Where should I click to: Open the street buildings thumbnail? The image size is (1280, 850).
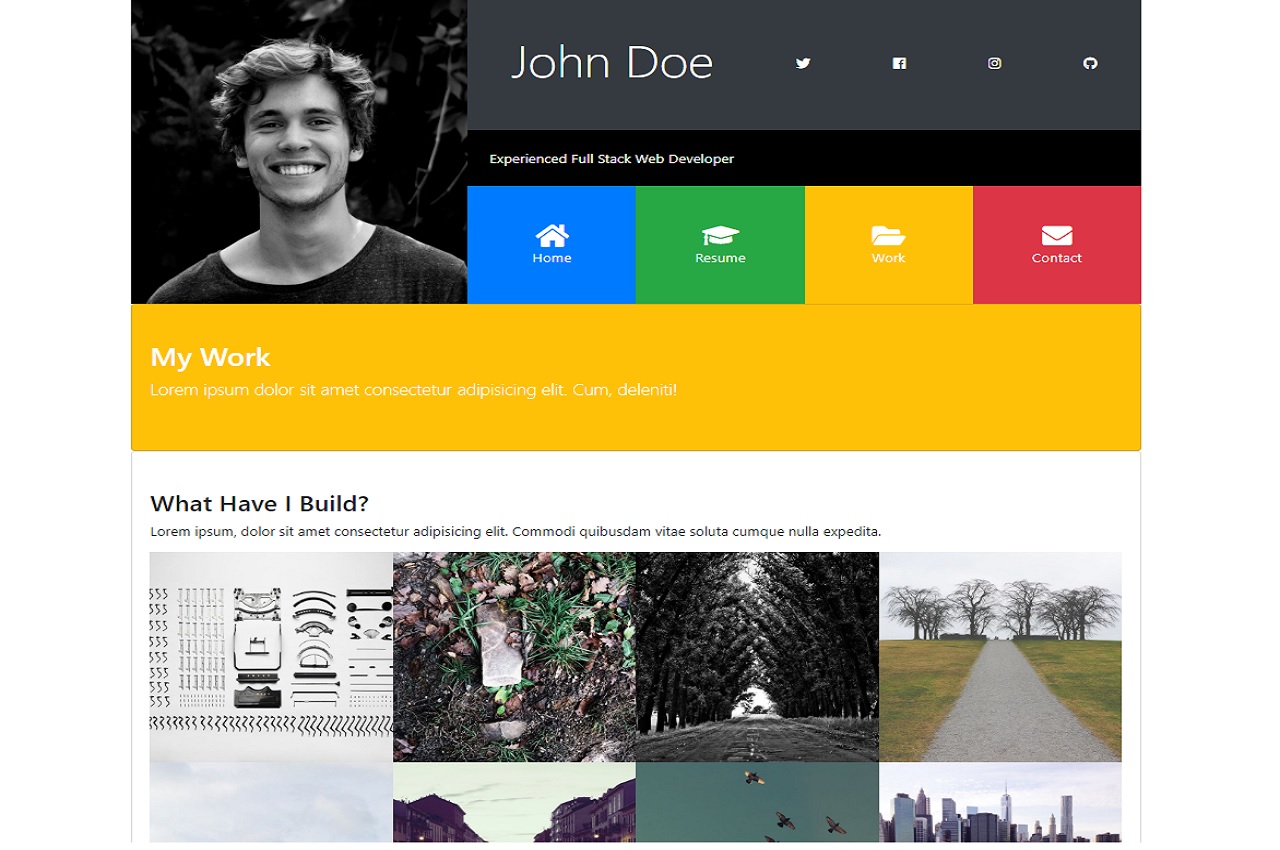(x=514, y=803)
